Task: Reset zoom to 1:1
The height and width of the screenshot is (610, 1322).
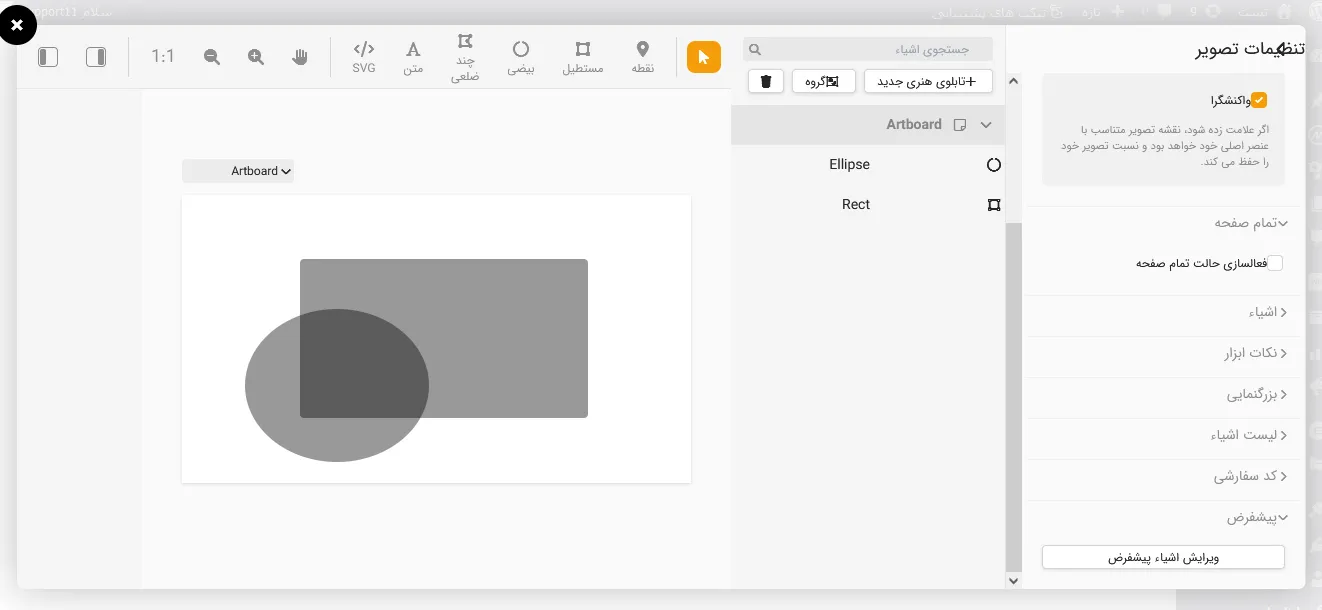Action: pyautogui.click(x=163, y=57)
